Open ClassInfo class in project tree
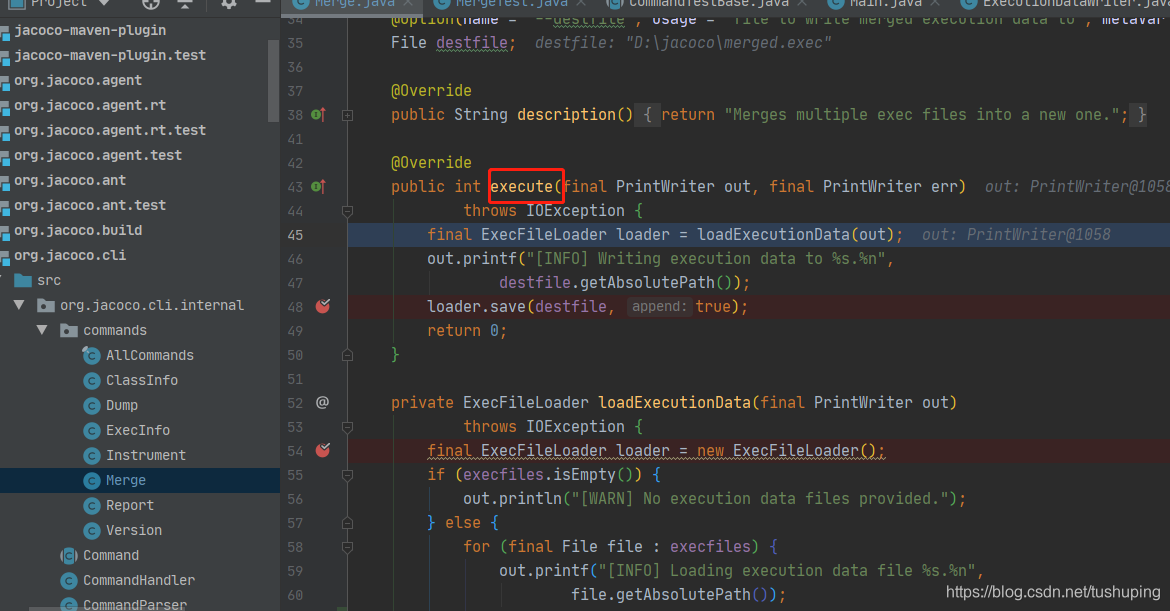The width and height of the screenshot is (1170, 611). tap(142, 380)
